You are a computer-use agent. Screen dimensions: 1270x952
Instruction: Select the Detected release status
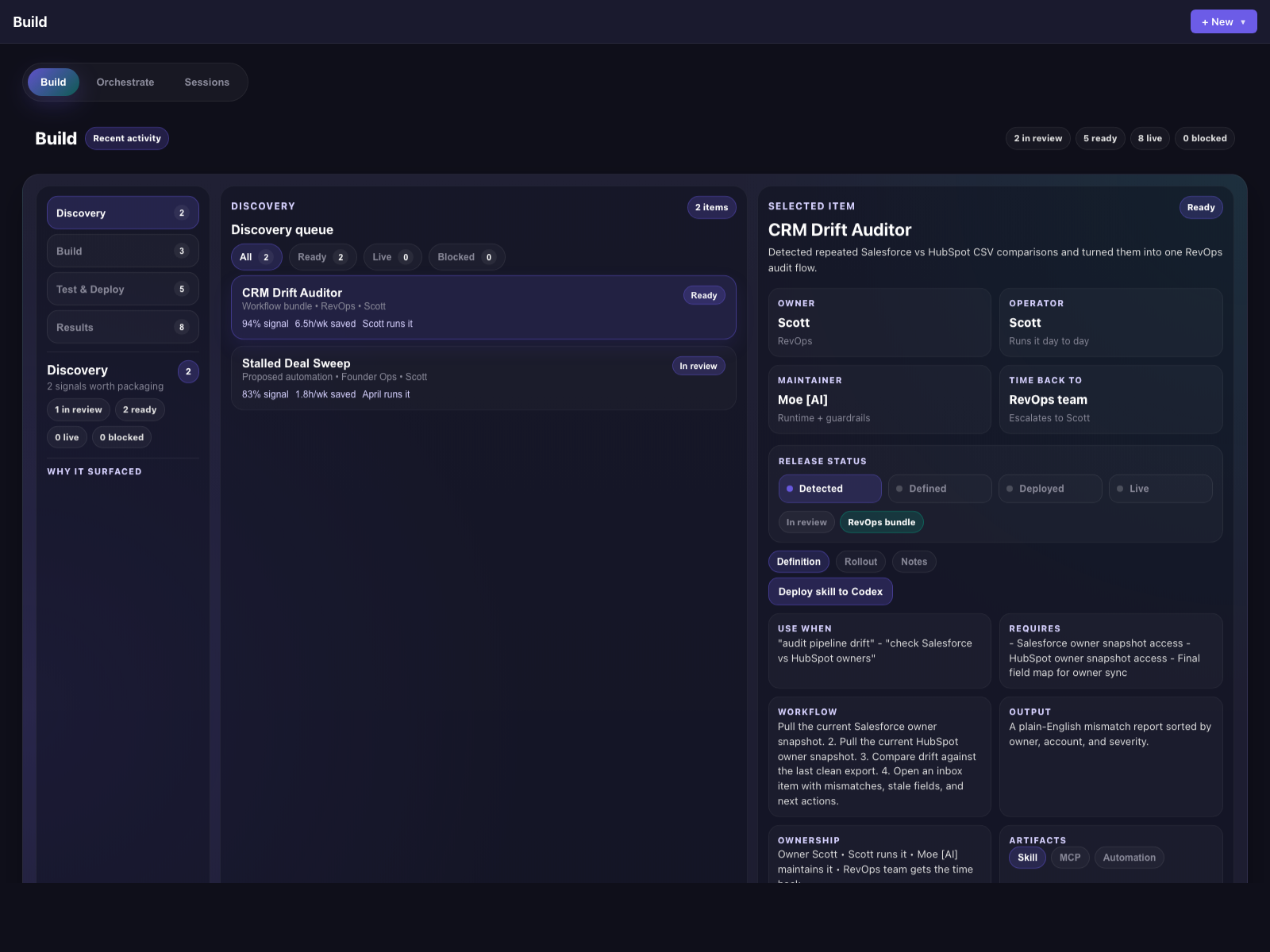tap(829, 489)
